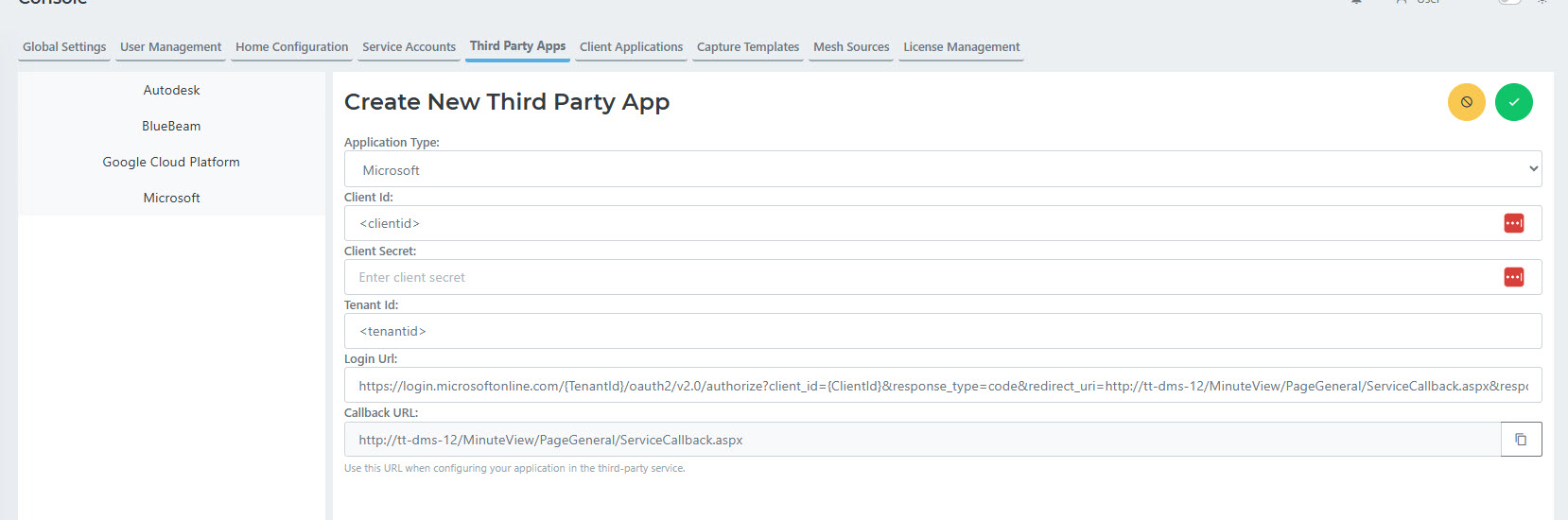Viewport: 1568px width, 520px height.
Task: Select Google Cloud Platform in the sidebar
Action: point(171,163)
